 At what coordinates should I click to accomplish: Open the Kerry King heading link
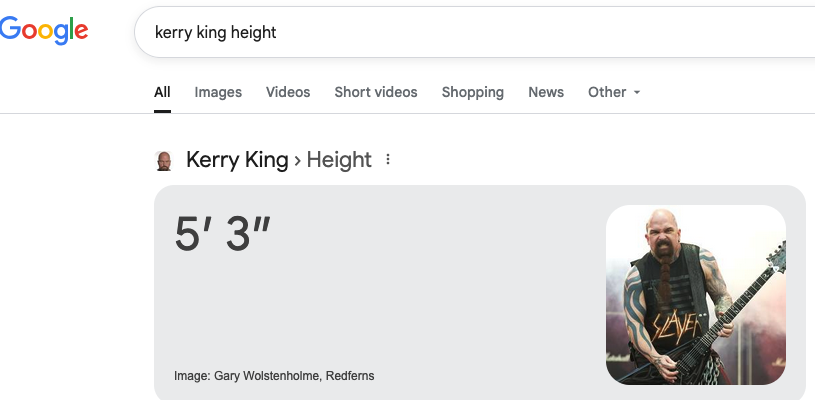(237, 159)
